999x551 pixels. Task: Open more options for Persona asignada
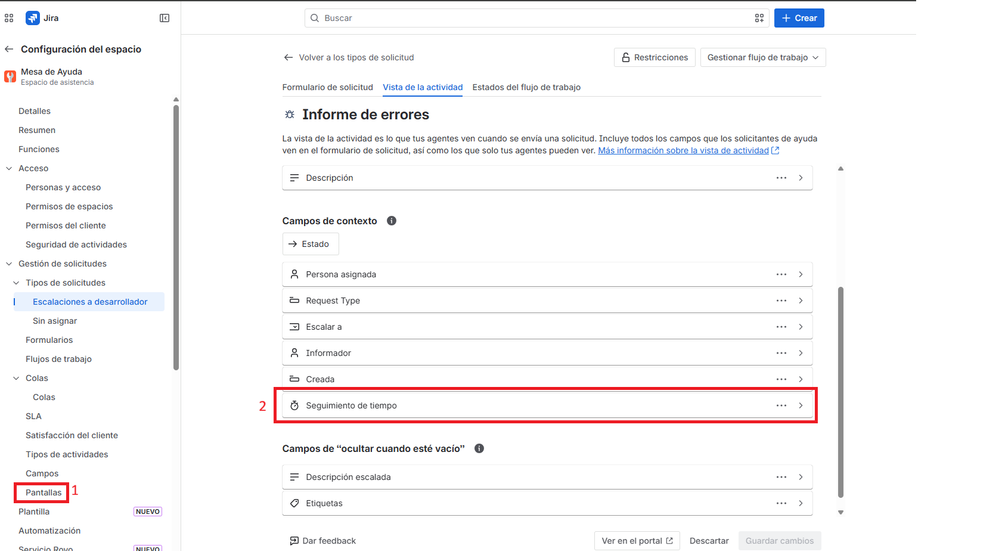coord(781,275)
